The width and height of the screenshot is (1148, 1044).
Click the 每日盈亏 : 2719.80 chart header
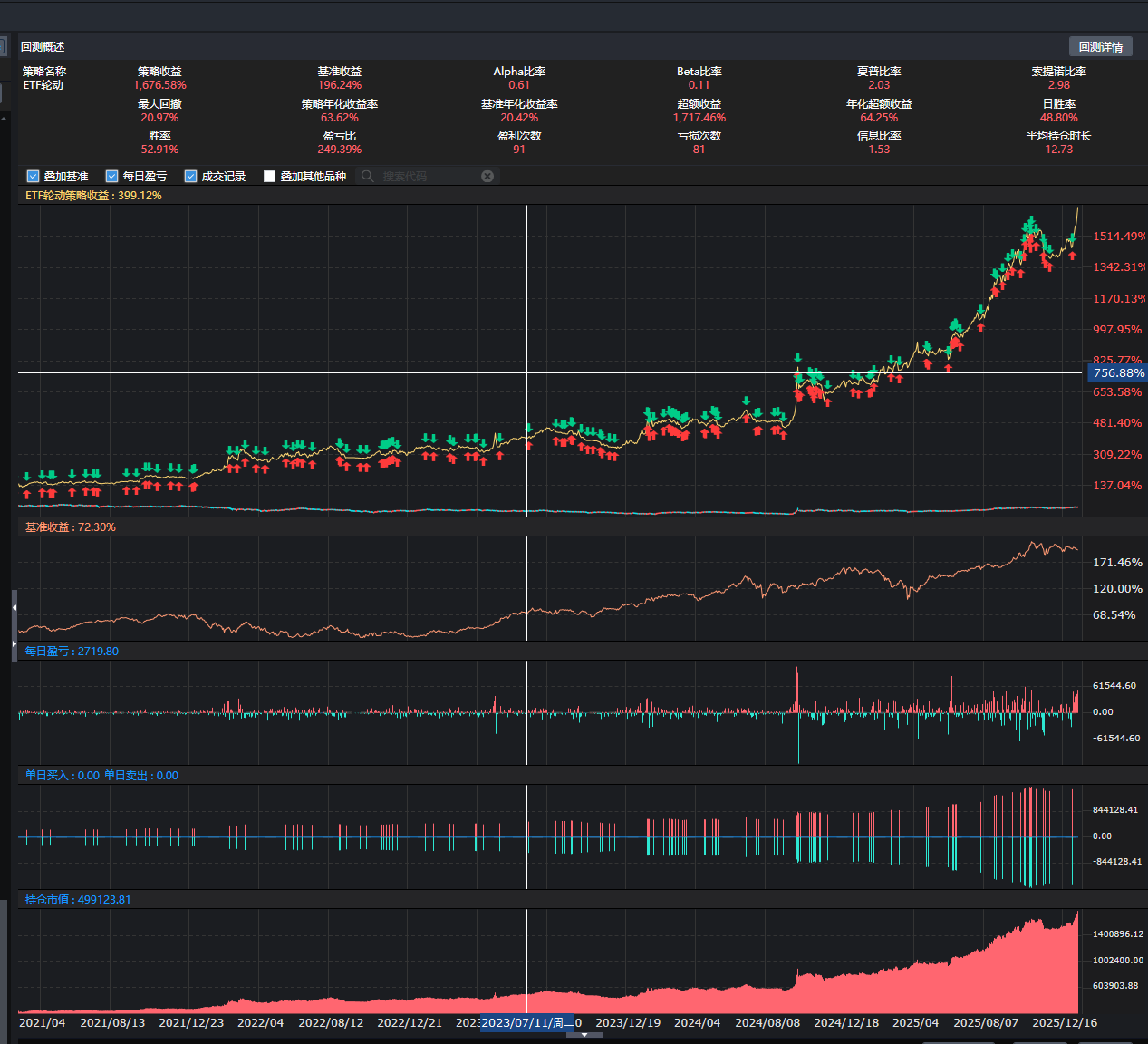[72, 652]
